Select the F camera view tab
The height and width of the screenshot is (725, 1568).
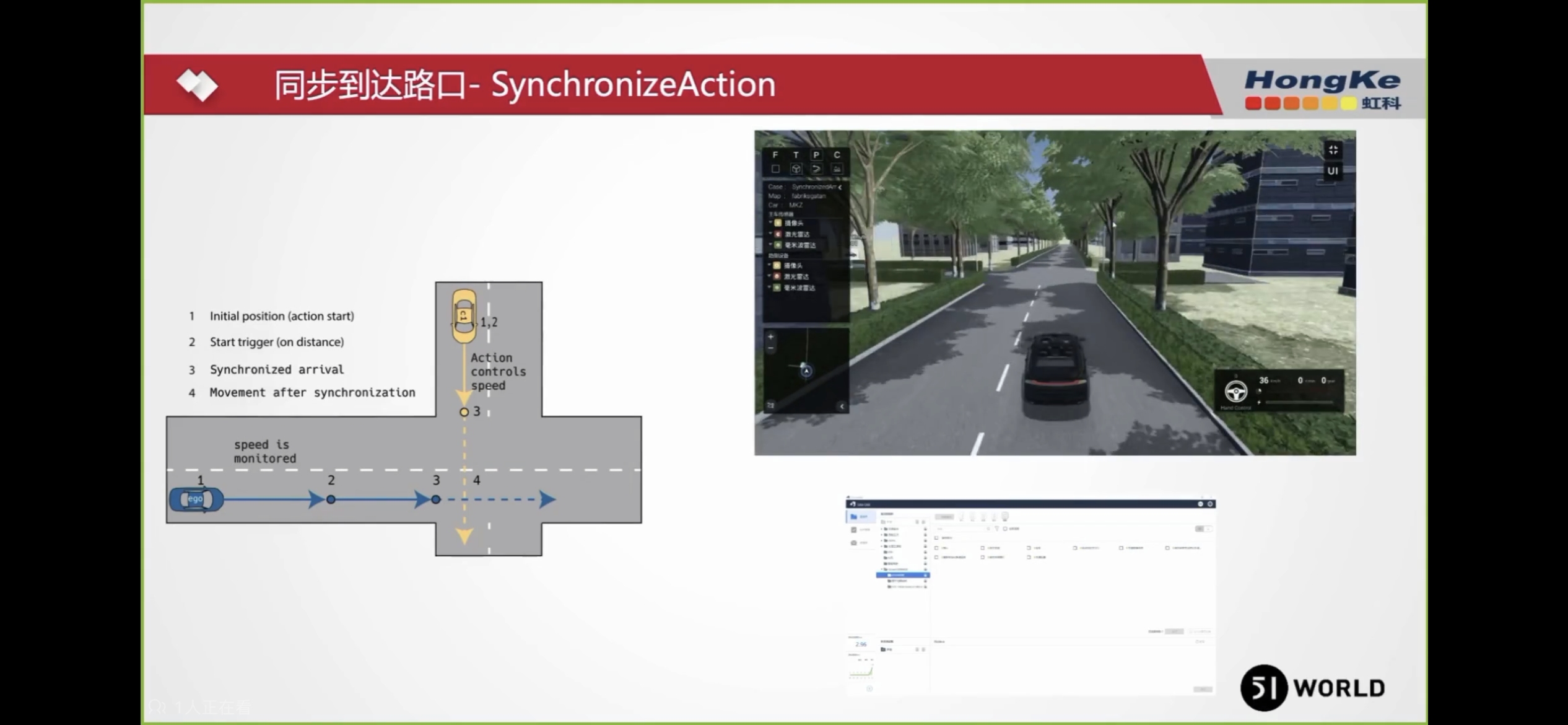click(775, 155)
